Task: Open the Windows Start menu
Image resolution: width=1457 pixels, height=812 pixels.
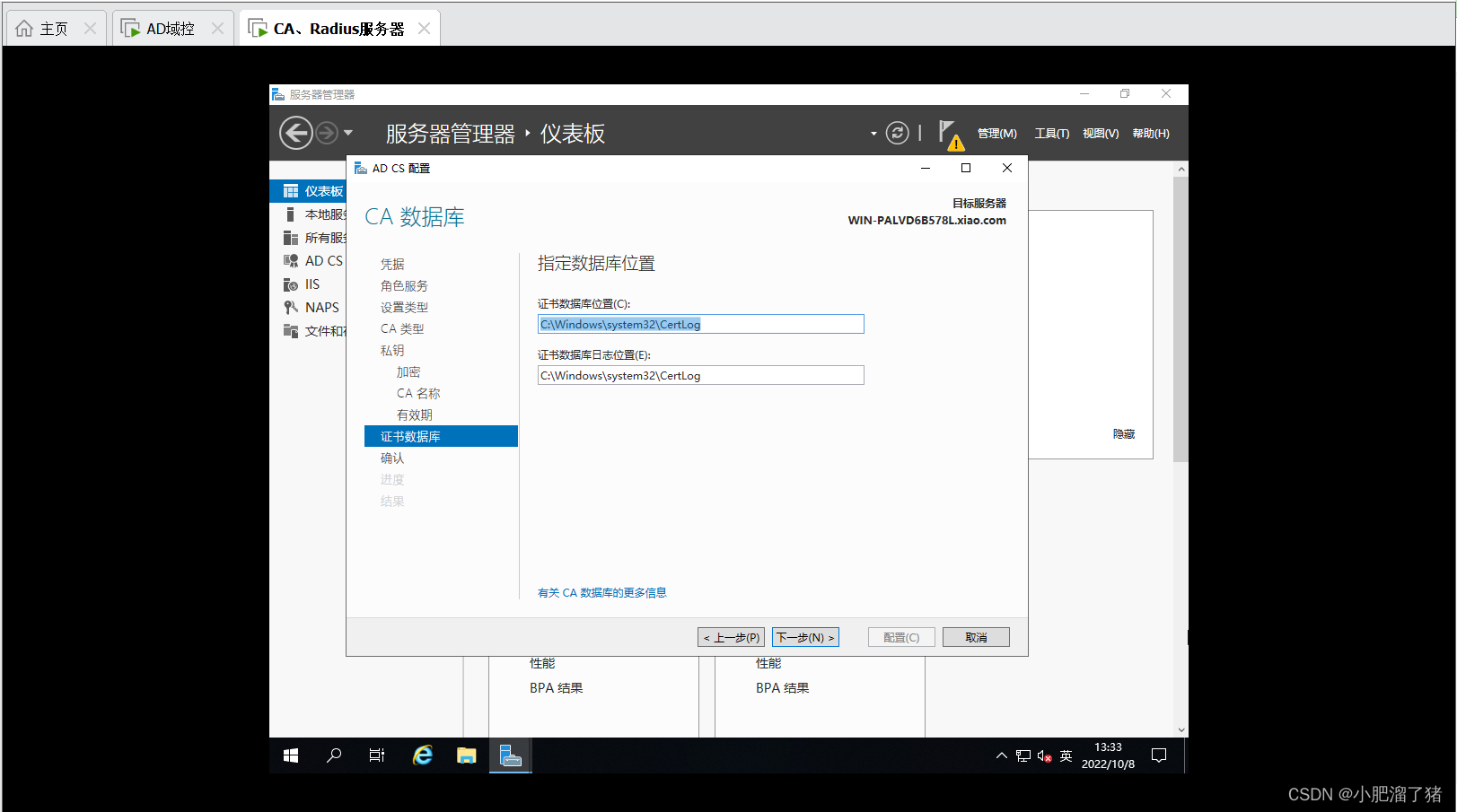Action: (x=291, y=755)
